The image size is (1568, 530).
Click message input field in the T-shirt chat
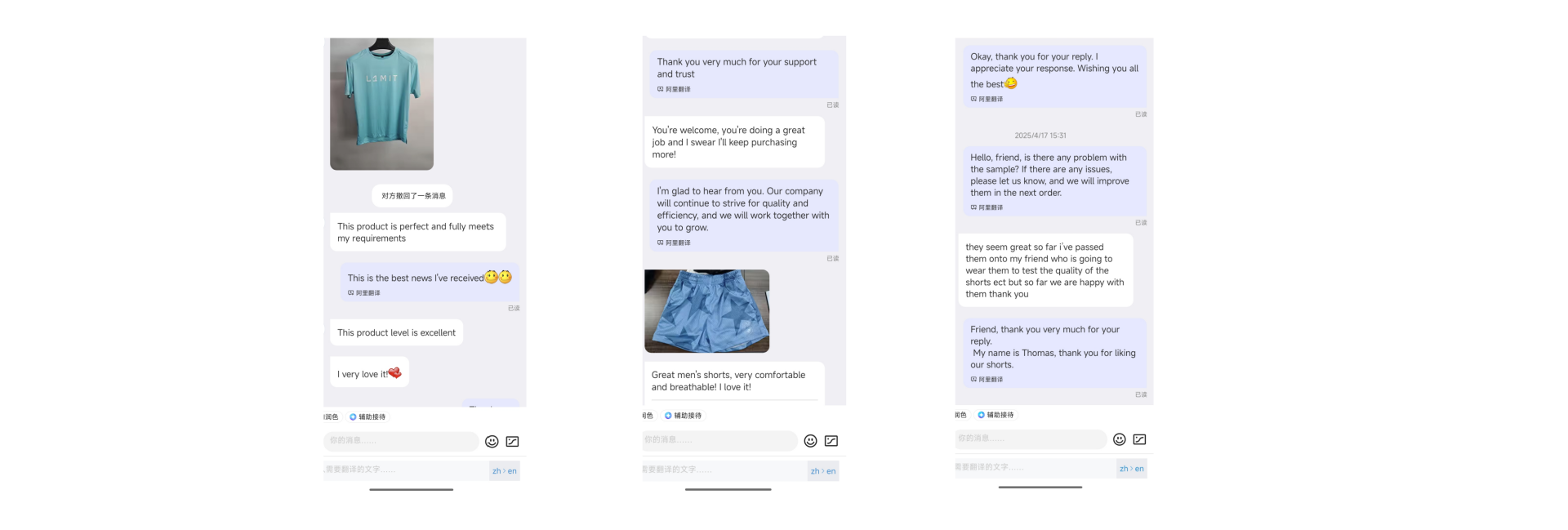[x=401, y=441]
